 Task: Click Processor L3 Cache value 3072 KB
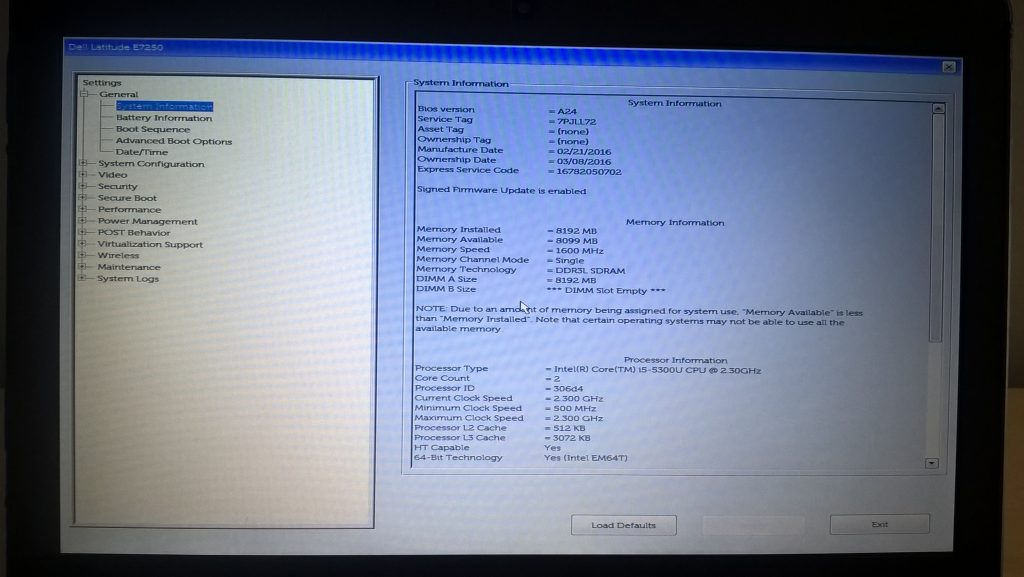571,438
